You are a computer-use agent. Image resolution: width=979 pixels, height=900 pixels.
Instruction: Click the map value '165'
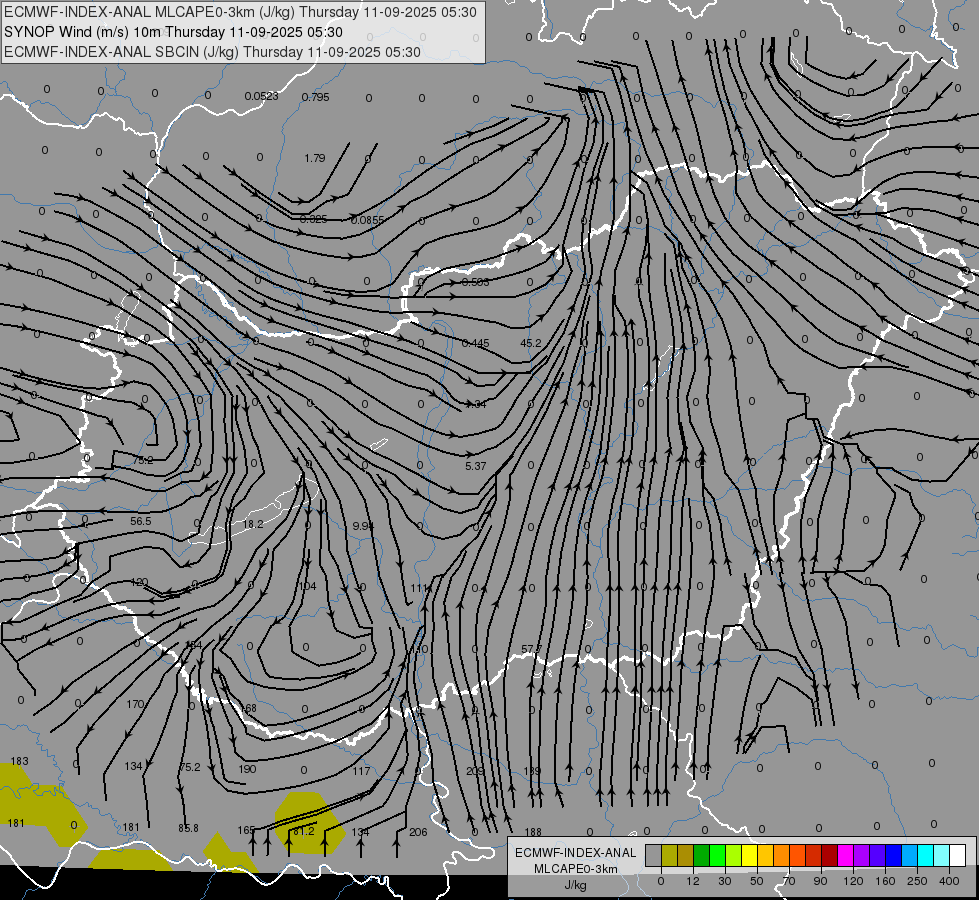coord(247,830)
